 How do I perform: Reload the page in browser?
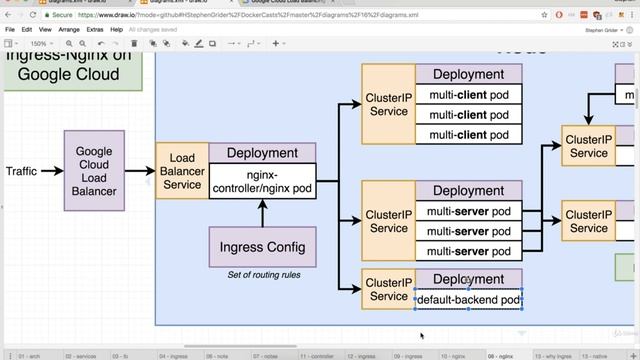33,15
